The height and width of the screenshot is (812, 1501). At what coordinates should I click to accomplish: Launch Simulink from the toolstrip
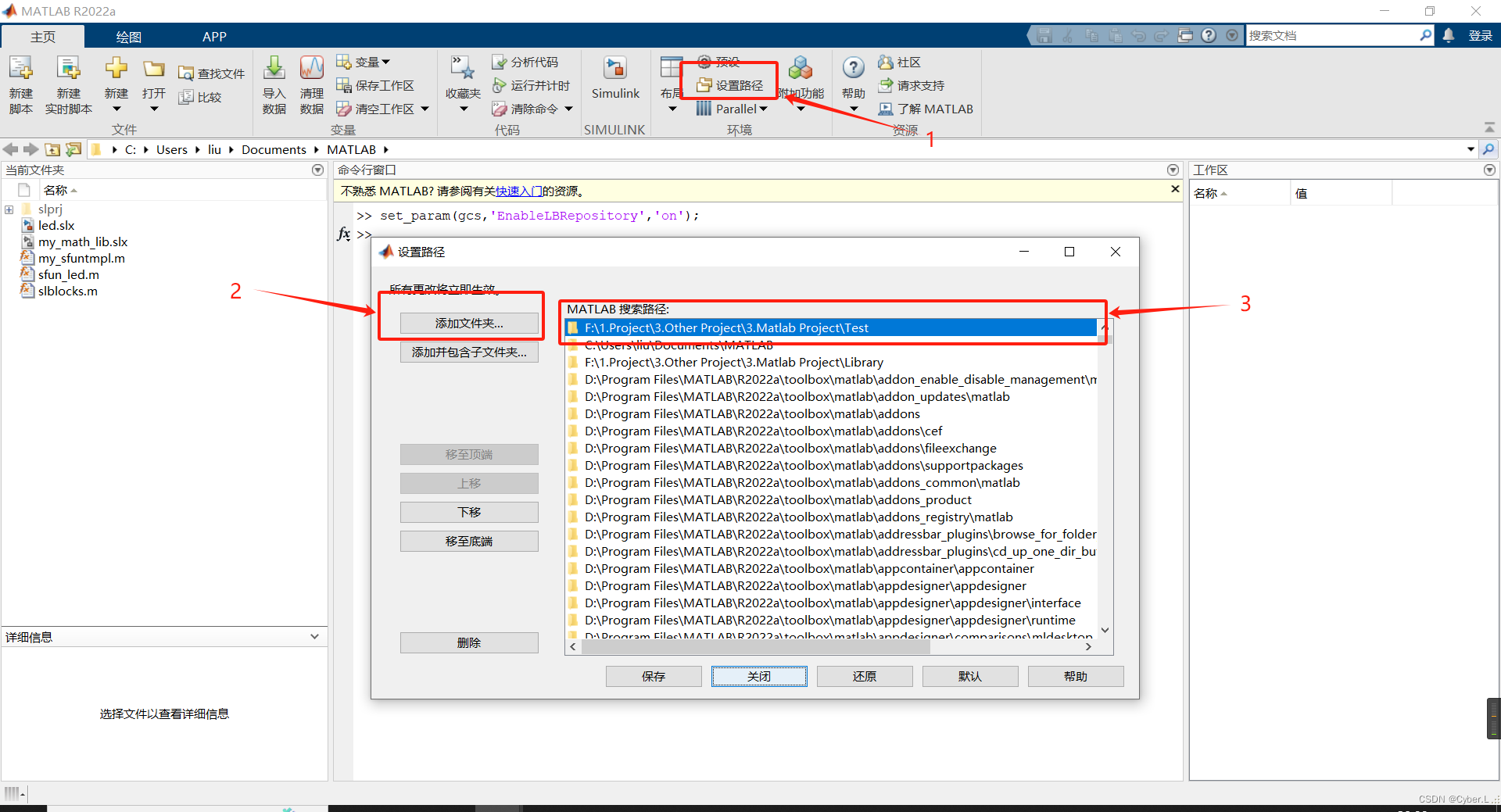click(x=615, y=77)
